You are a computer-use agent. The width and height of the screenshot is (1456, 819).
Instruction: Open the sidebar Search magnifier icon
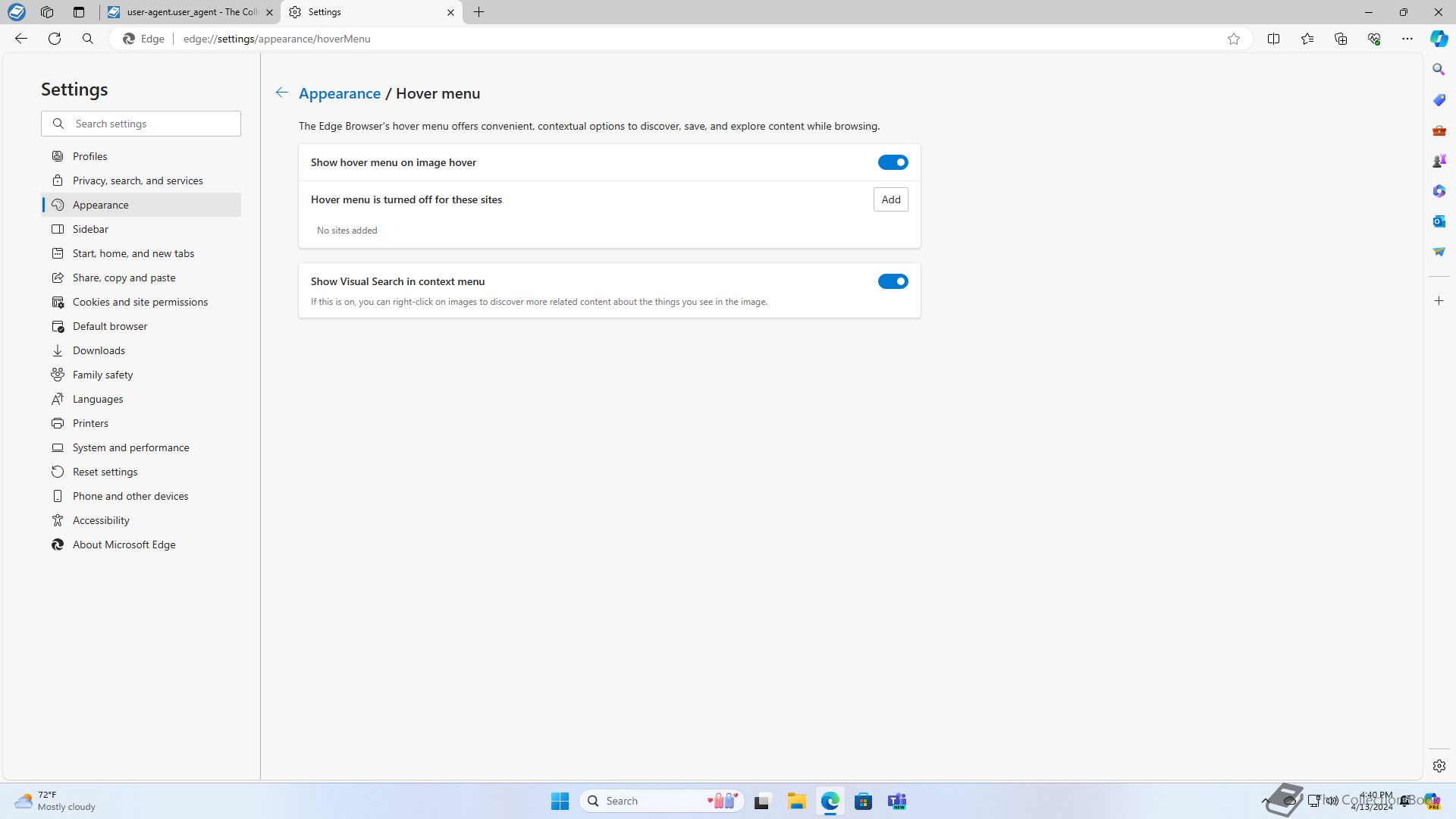(1439, 70)
